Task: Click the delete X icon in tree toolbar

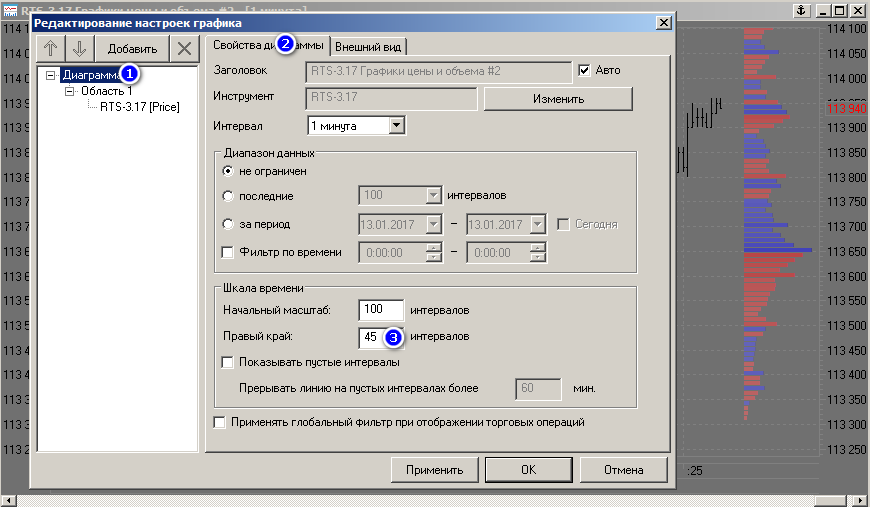Action: tap(183, 49)
